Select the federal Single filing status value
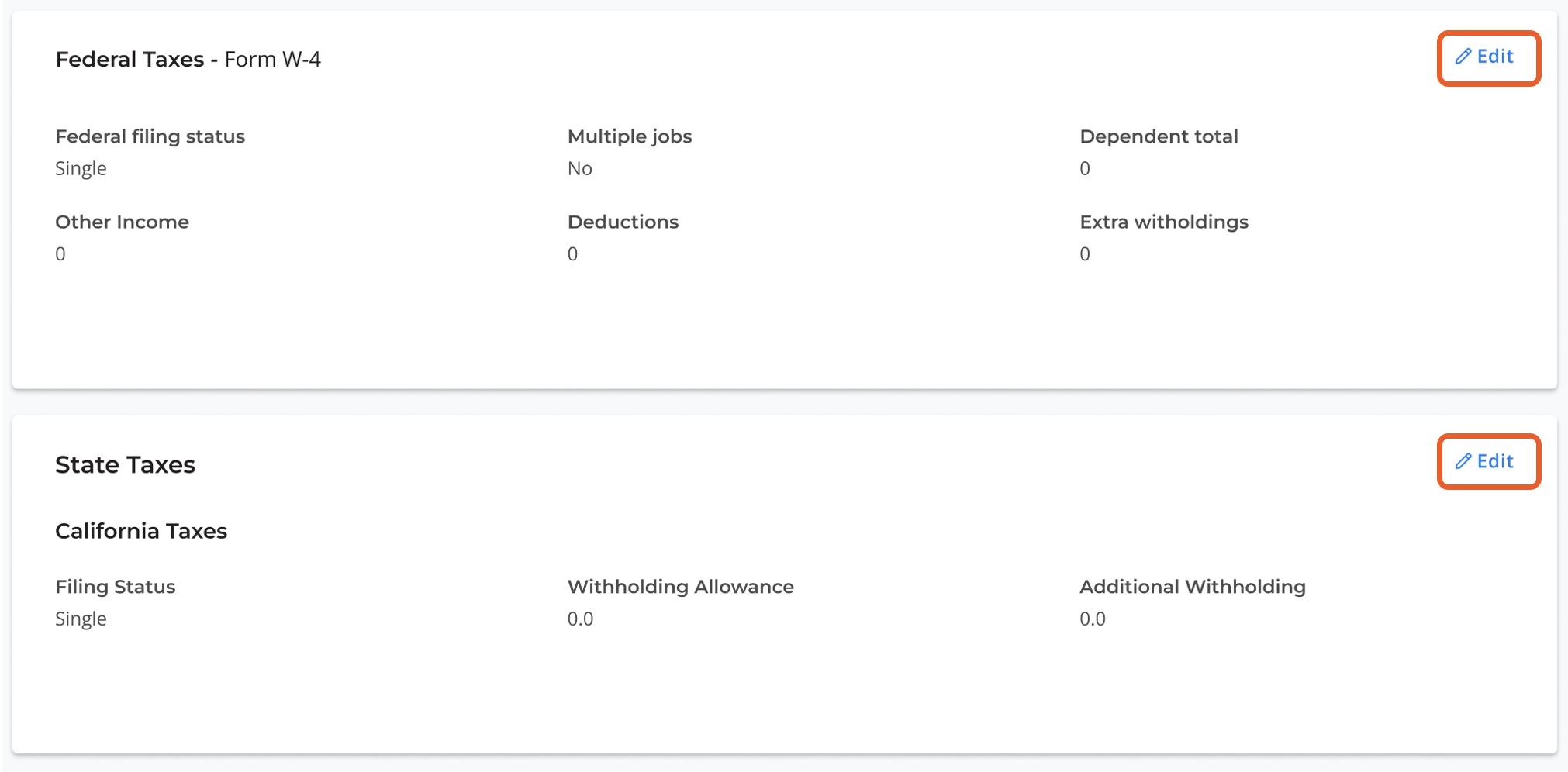 click(81, 168)
